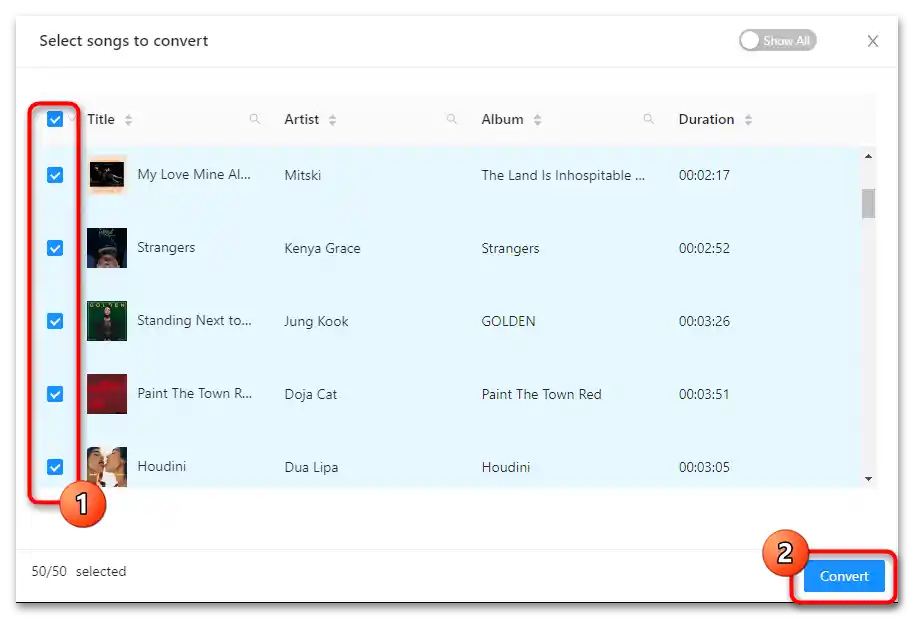Sort songs using Album sort arrows
The height and width of the screenshot is (619, 914).
pos(537,120)
